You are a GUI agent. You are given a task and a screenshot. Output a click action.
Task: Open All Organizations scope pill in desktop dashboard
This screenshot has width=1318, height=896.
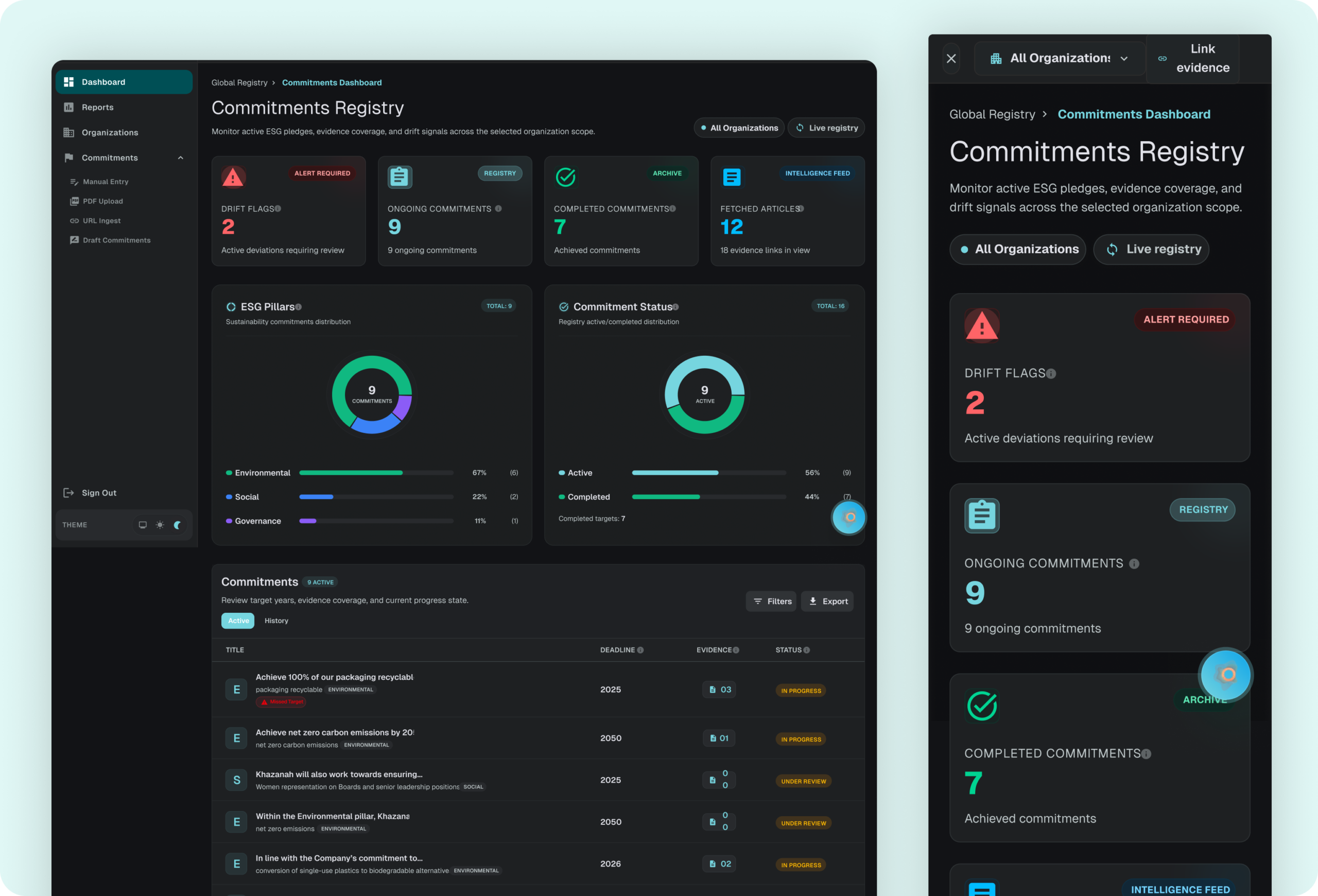(739, 128)
